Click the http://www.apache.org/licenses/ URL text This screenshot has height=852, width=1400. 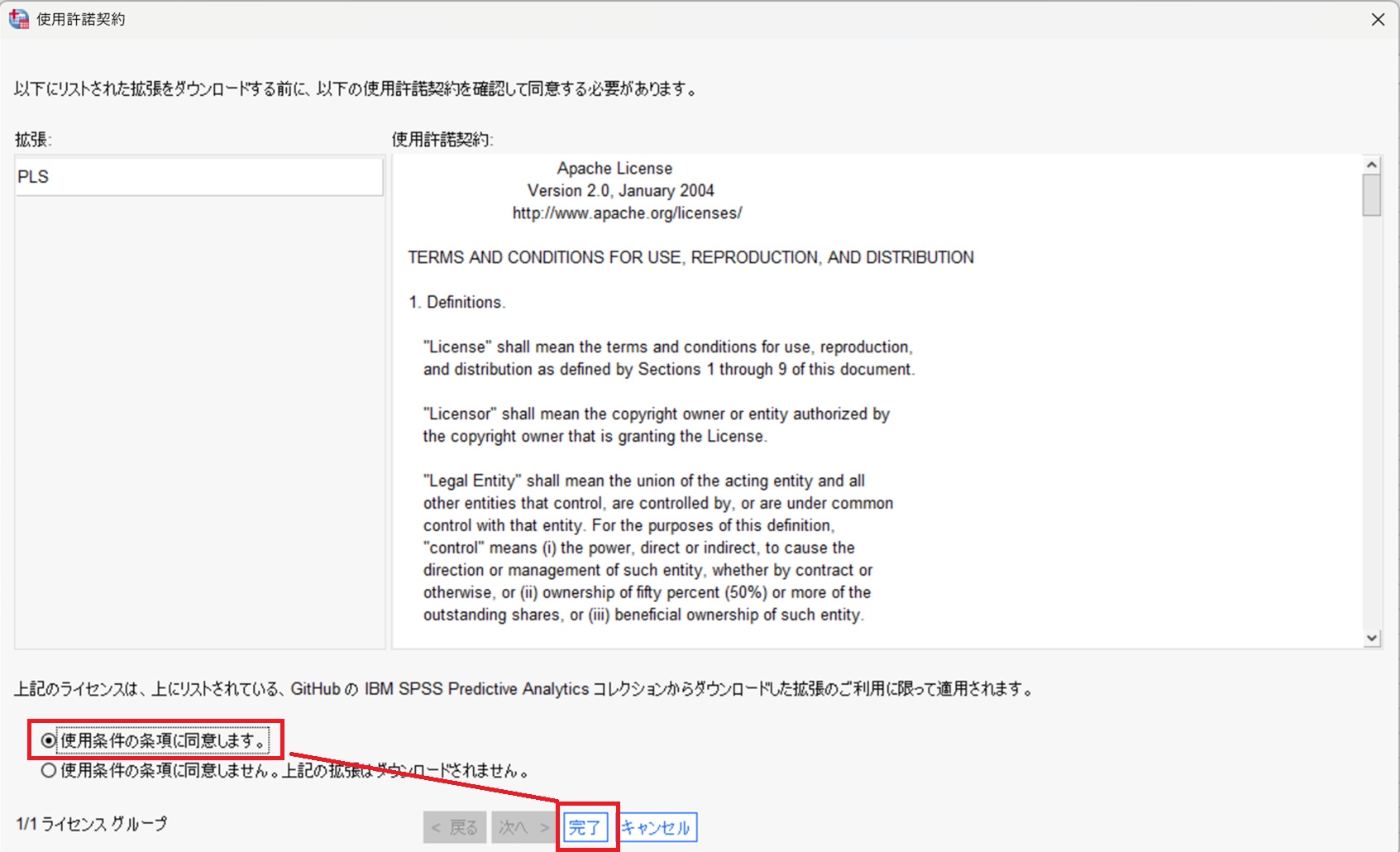tap(627, 213)
